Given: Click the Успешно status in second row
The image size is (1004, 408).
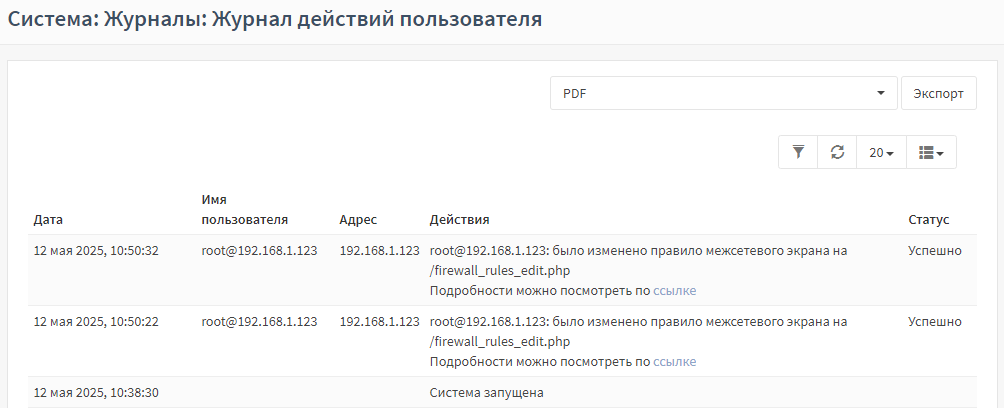Looking at the screenshot, I should point(935,322).
